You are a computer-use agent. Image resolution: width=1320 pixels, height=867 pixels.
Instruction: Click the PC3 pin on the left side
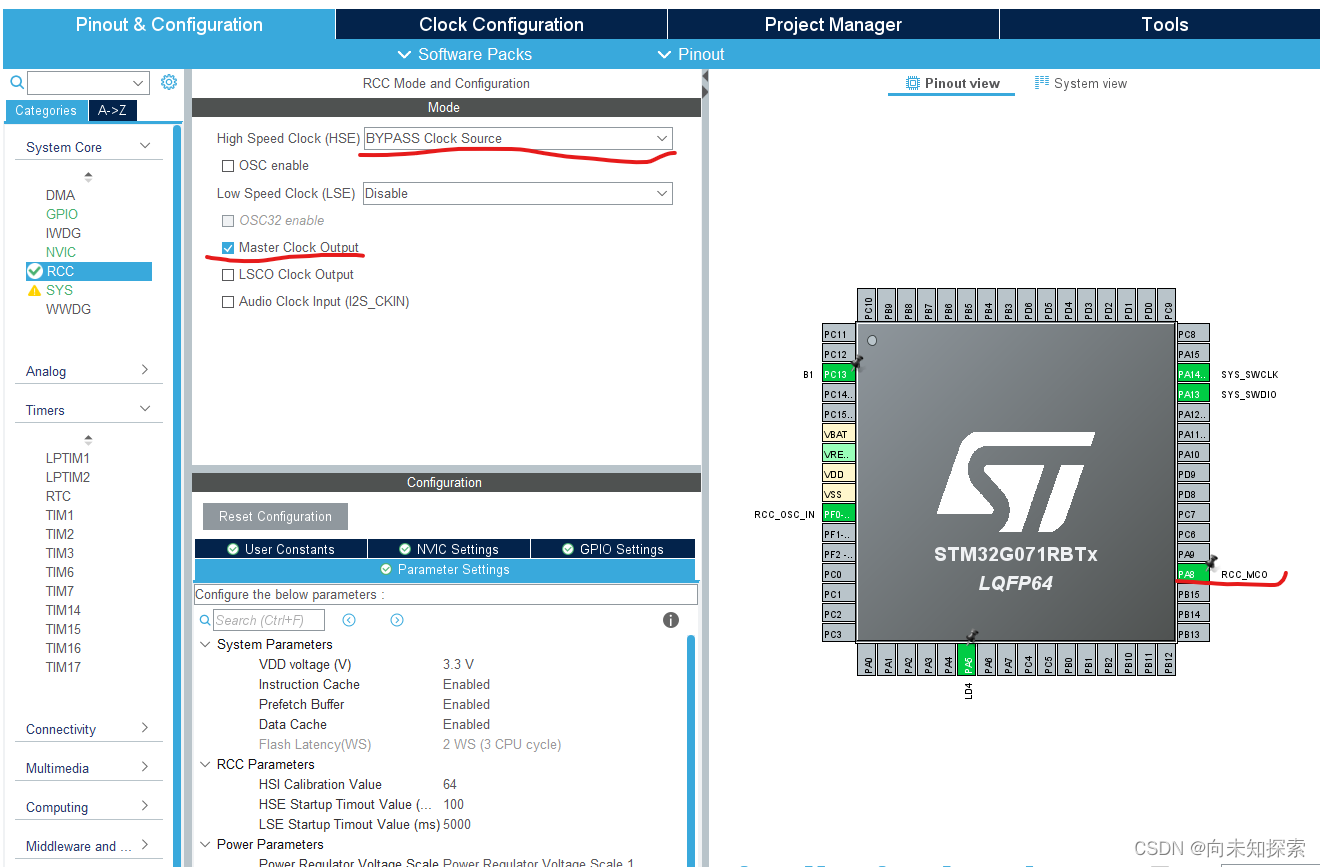tap(838, 634)
